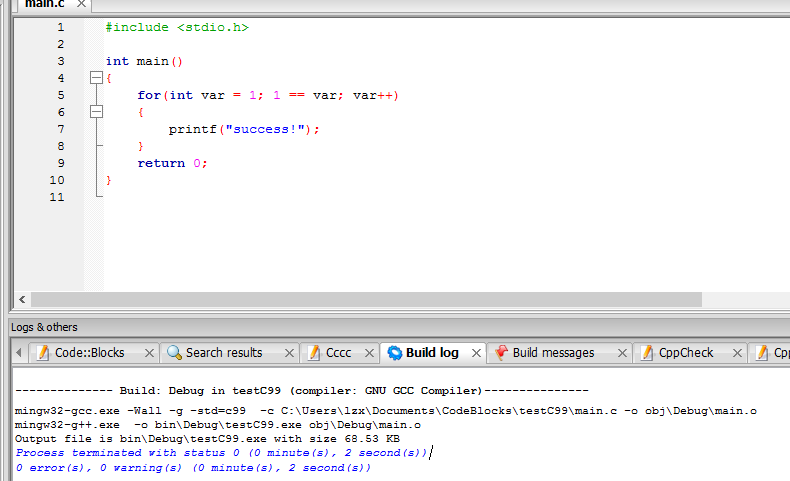Click the editor horizontal scrollbar left arrow
Screen dimensions: 790x481
click(x=22, y=299)
